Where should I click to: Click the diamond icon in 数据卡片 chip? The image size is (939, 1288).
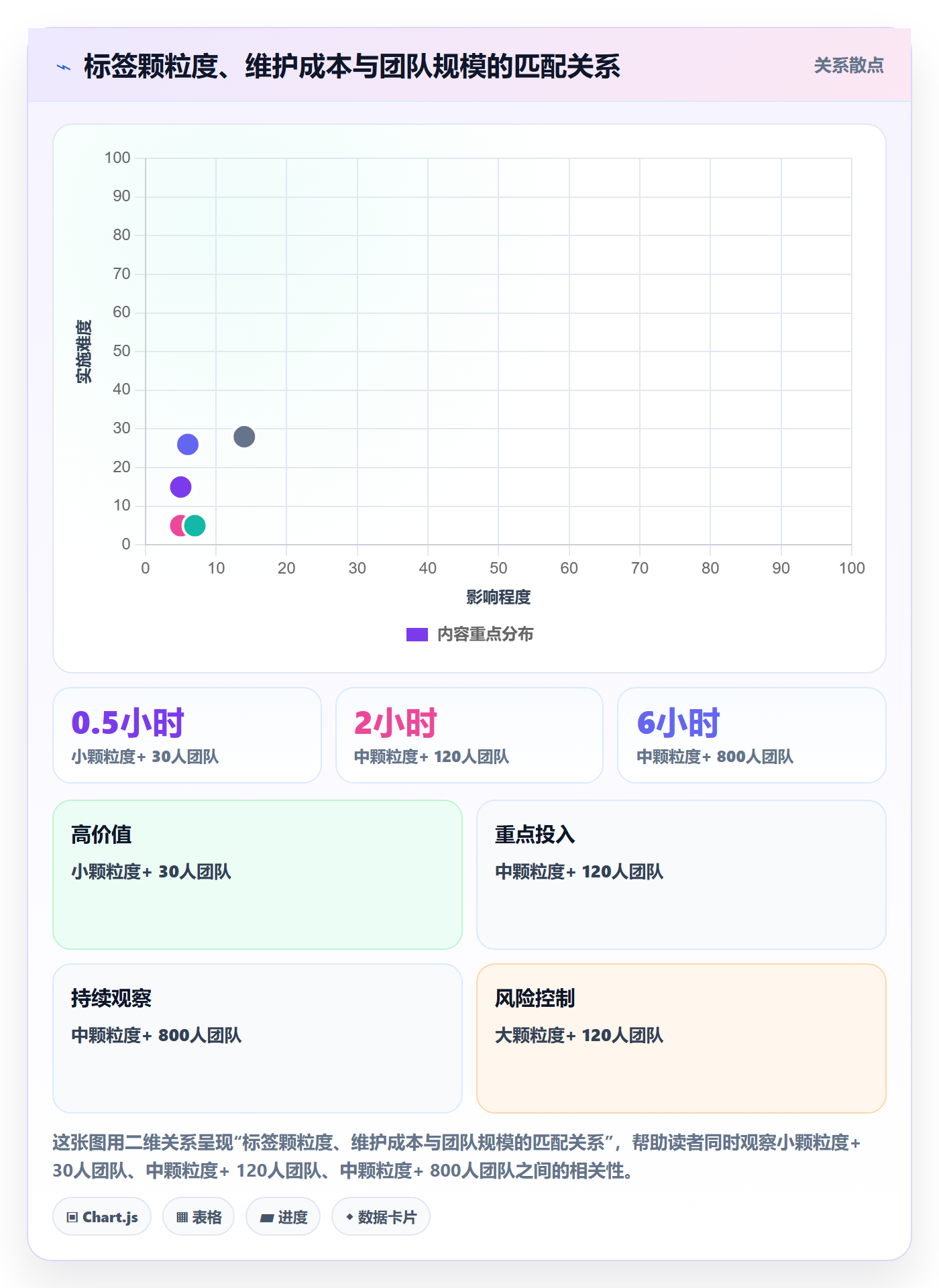click(349, 1217)
